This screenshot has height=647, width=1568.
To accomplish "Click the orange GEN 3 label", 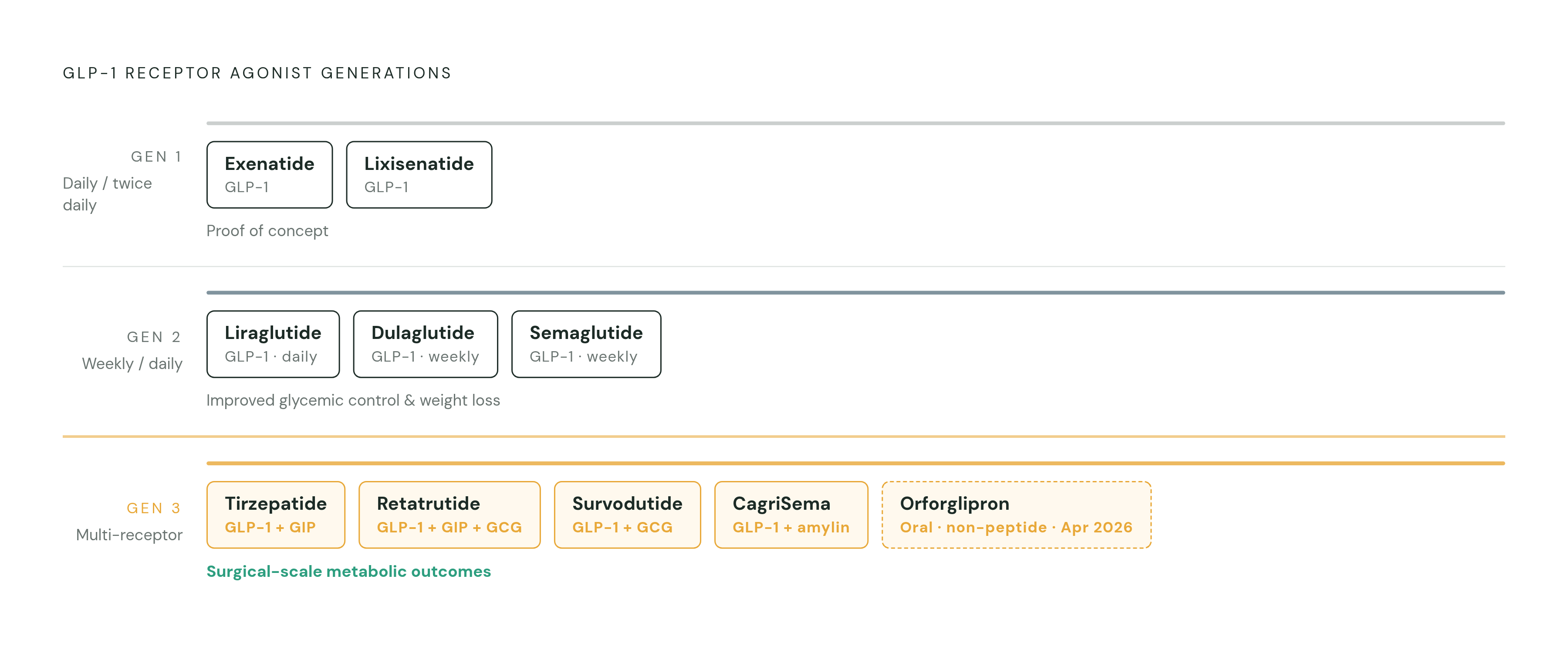I will 154,508.
